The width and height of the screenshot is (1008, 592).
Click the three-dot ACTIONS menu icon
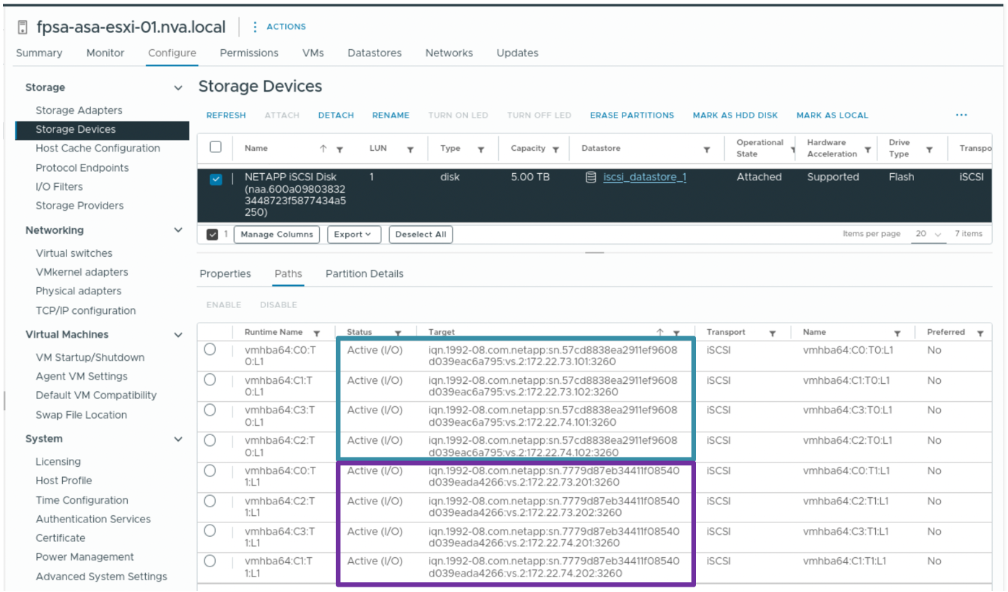(x=255, y=26)
